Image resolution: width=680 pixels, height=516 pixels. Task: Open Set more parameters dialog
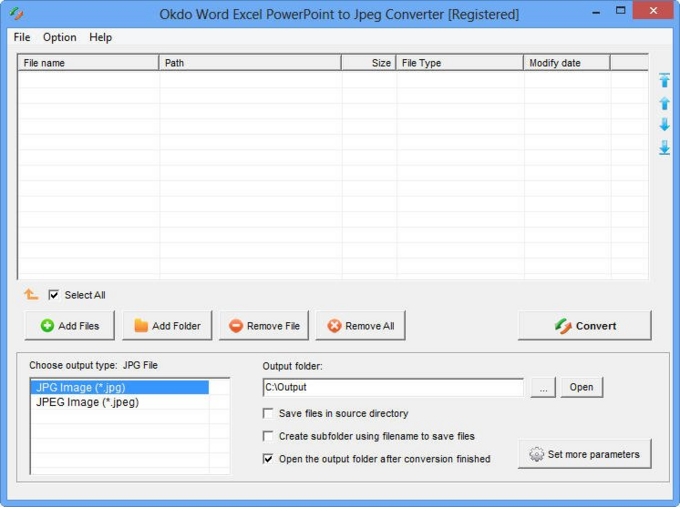[585, 454]
